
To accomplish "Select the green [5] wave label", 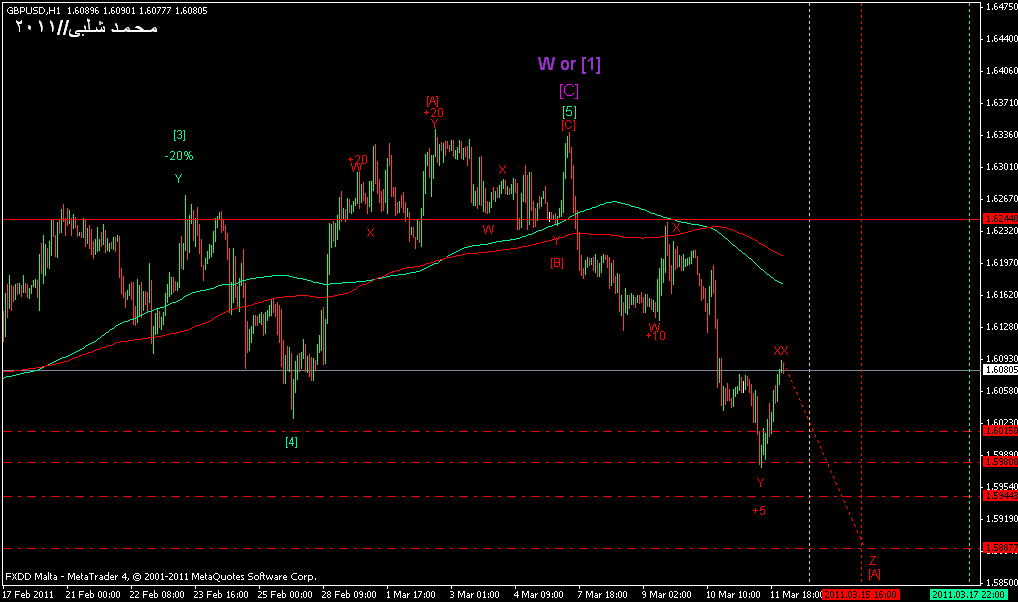I will click(x=568, y=111).
